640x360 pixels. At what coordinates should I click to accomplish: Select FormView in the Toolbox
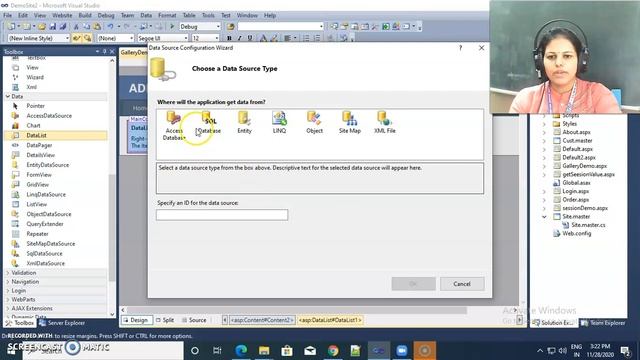pyautogui.click(x=39, y=175)
